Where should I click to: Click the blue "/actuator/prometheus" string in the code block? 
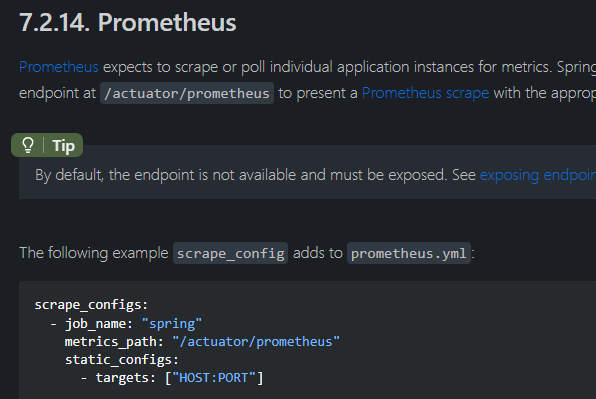[x=256, y=342]
